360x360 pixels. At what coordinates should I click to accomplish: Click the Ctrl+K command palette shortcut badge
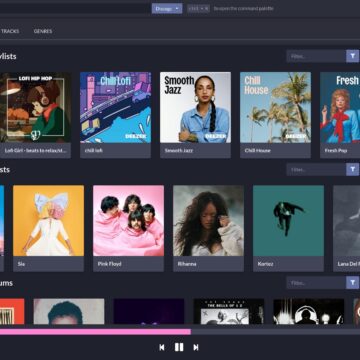coord(198,9)
